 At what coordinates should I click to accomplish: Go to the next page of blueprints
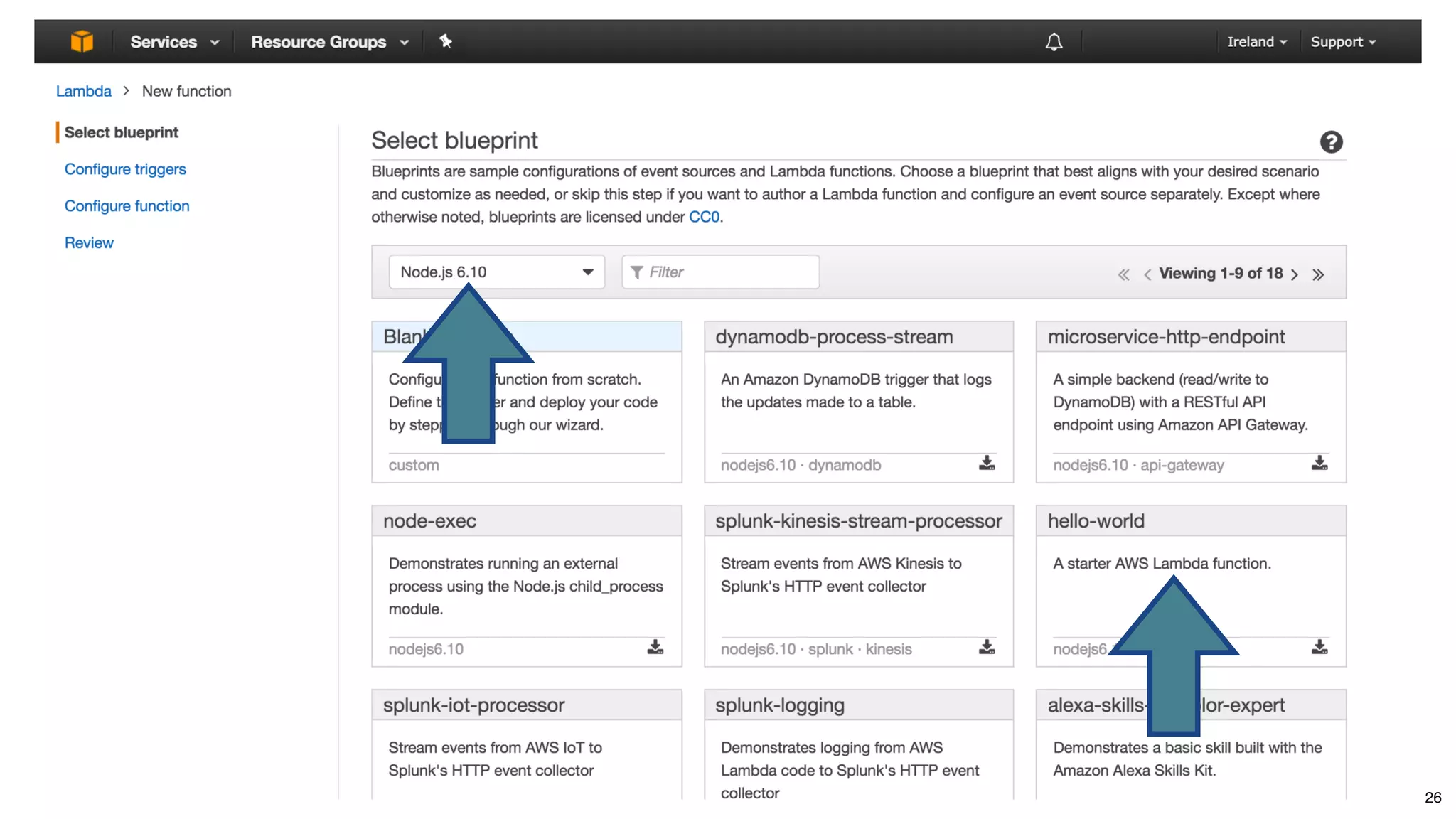tap(1295, 274)
